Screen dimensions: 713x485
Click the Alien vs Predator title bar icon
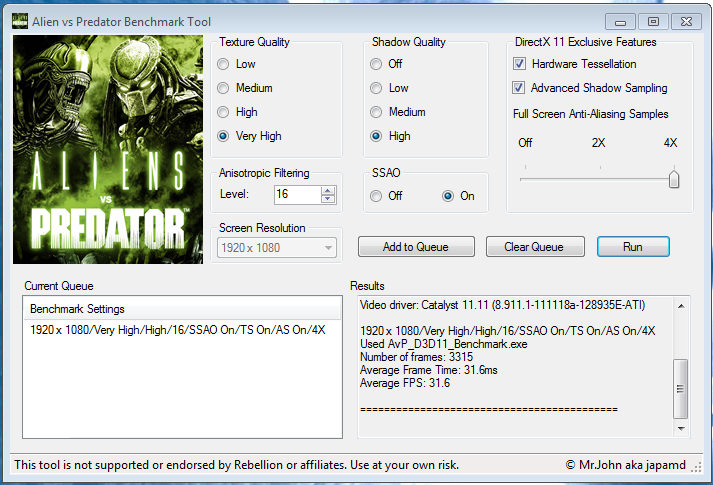pos(20,21)
